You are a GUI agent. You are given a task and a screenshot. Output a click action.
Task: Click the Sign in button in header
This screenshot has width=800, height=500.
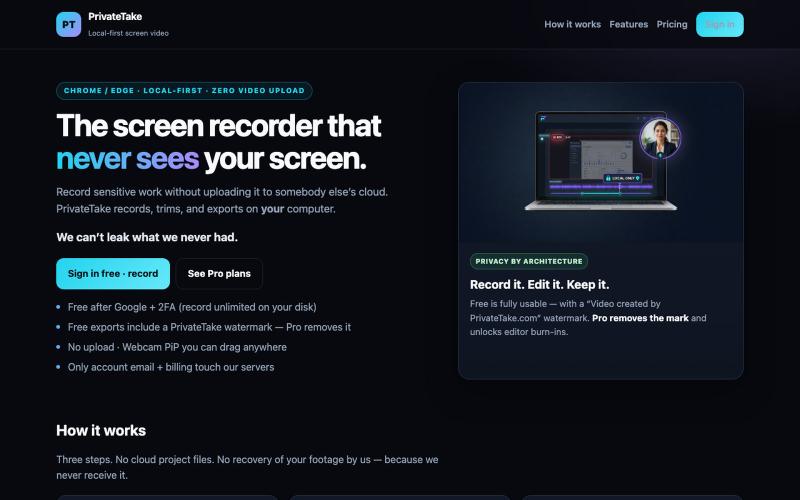(x=719, y=24)
